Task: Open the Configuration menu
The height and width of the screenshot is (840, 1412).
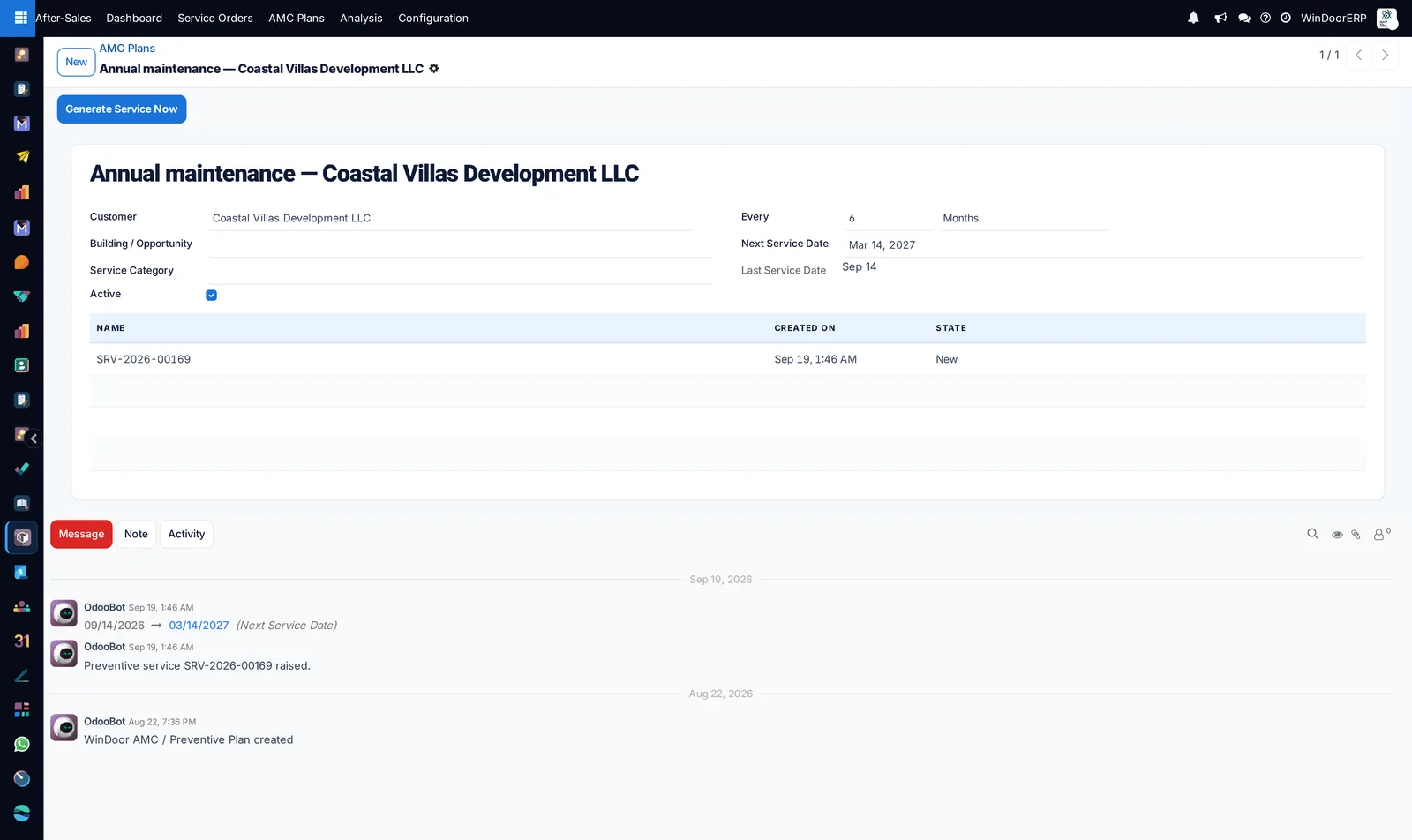Action: (x=433, y=18)
